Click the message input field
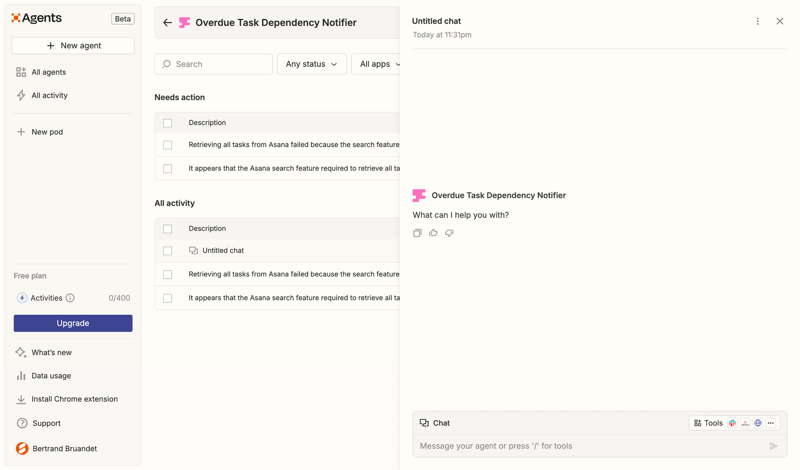 pos(592,446)
